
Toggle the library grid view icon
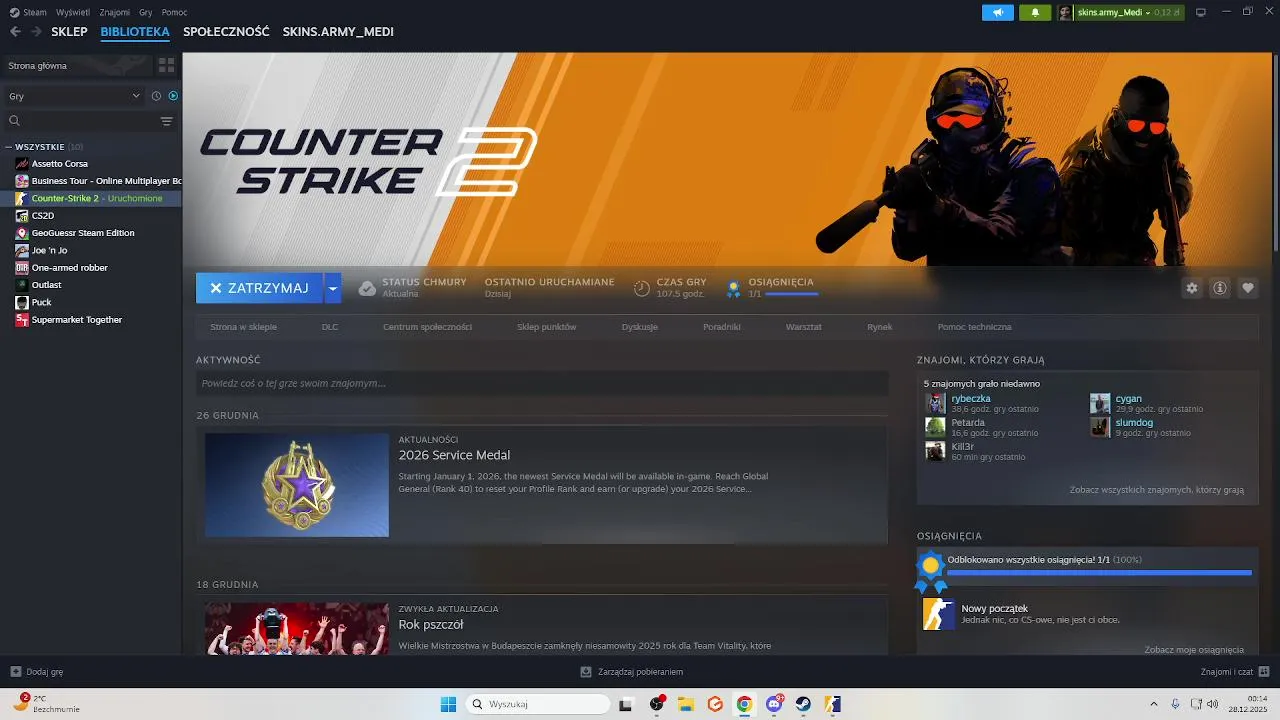pos(166,65)
